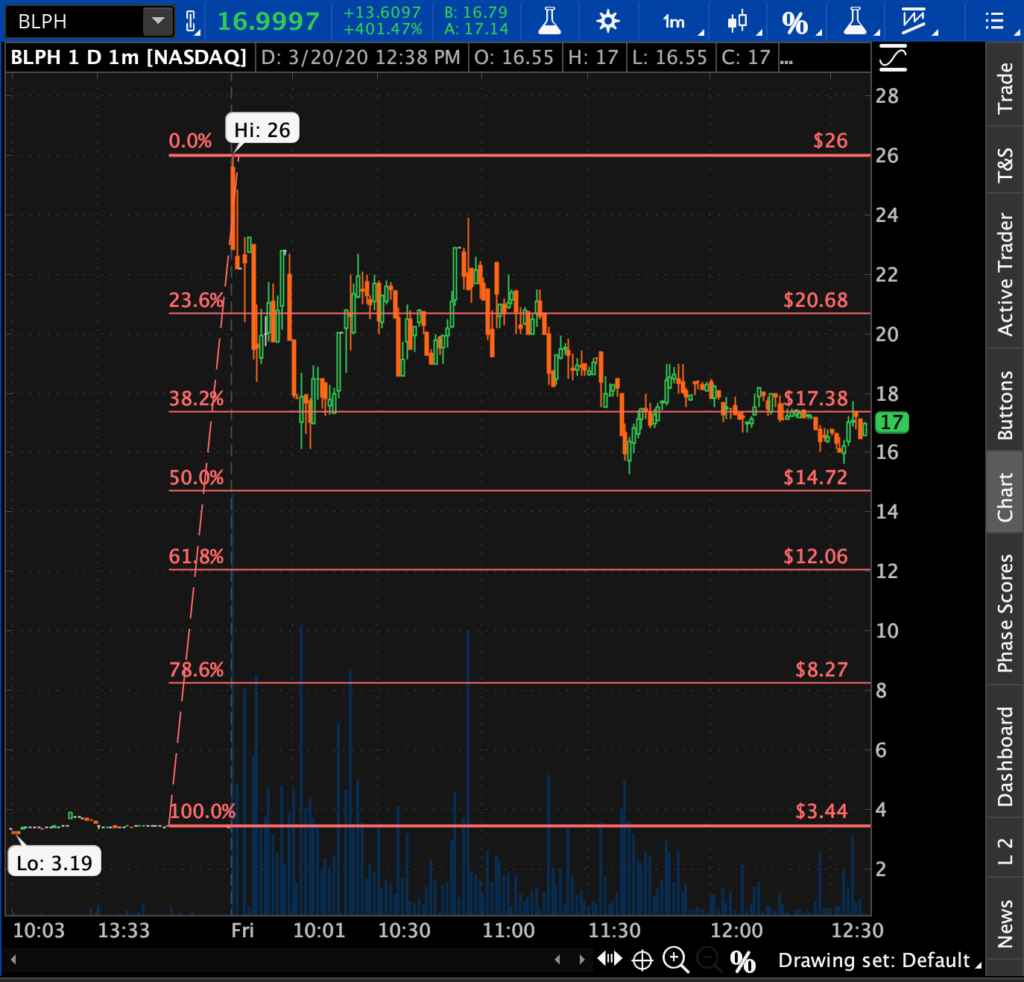The image size is (1024, 982).
Task: Click the symbol link clip icon
Action: pyautogui.click(x=191, y=22)
